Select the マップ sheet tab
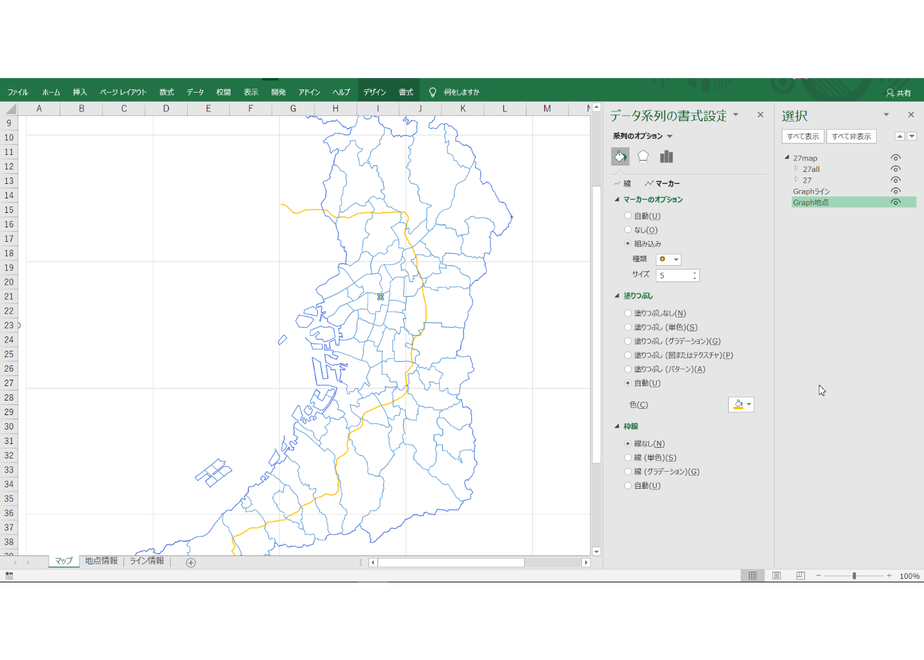Screen dimensions: 924x660 click(64, 561)
